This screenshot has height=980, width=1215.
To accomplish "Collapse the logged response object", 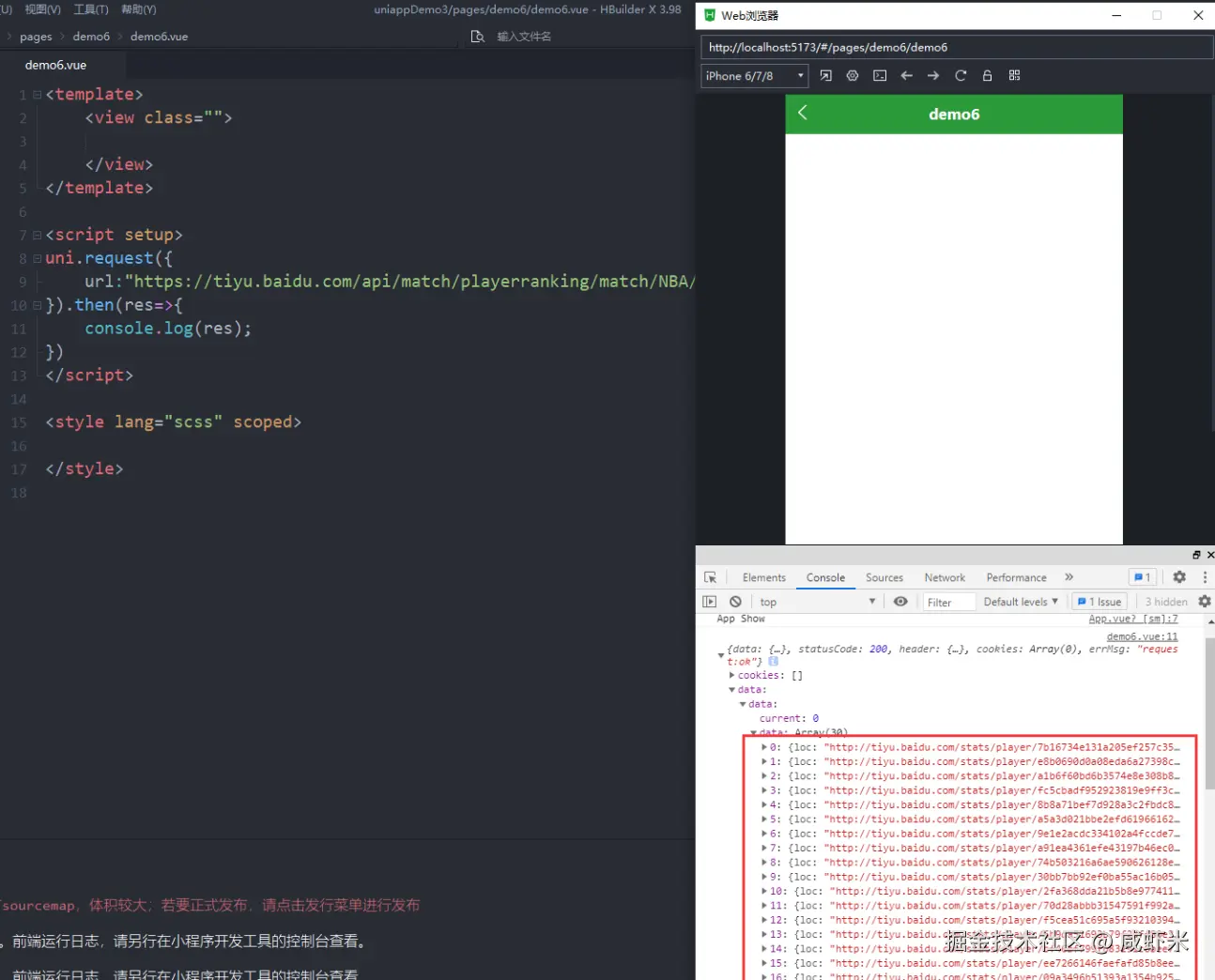I will click(x=721, y=655).
